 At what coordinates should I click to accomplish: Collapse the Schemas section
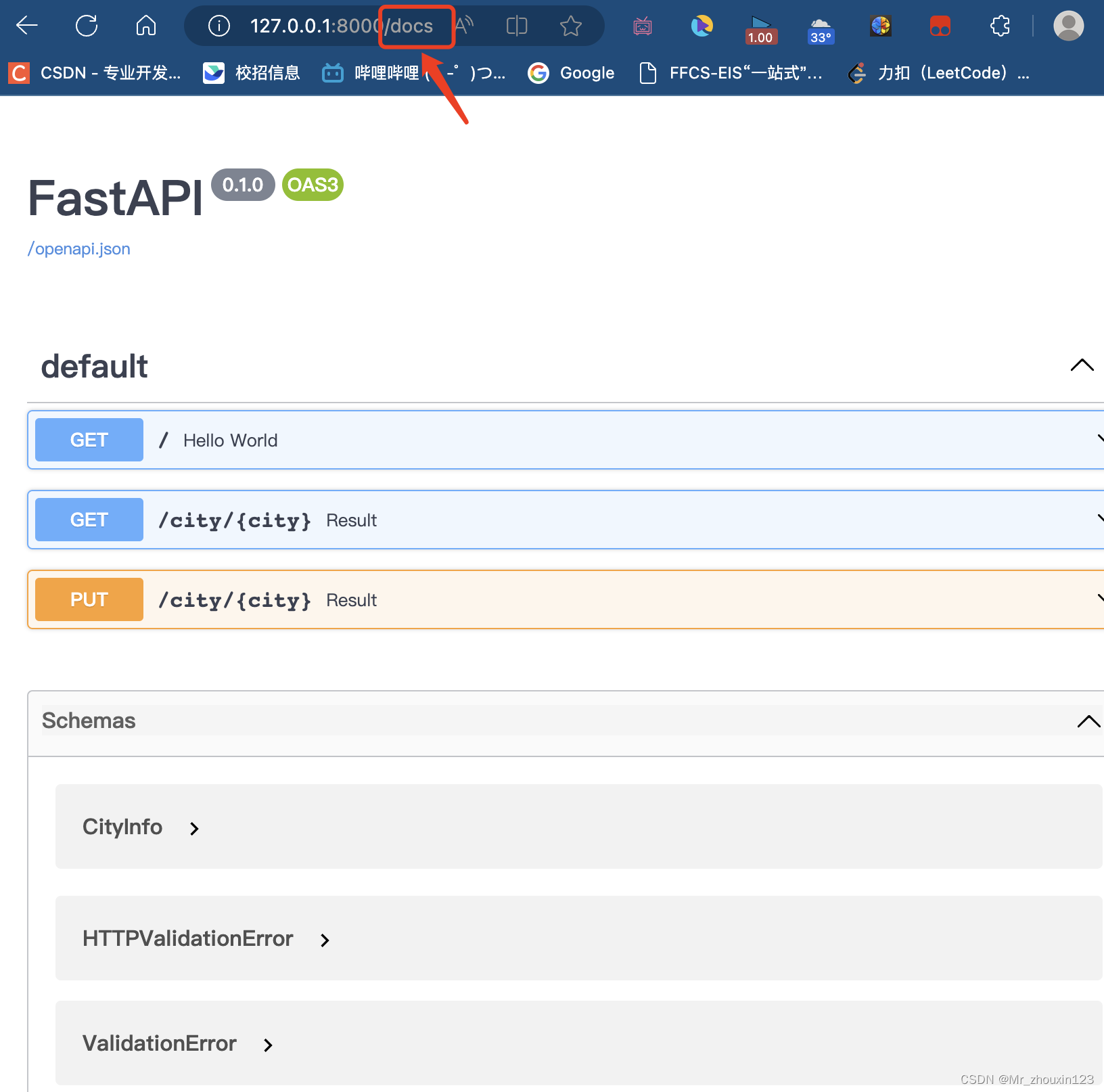point(1088,721)
